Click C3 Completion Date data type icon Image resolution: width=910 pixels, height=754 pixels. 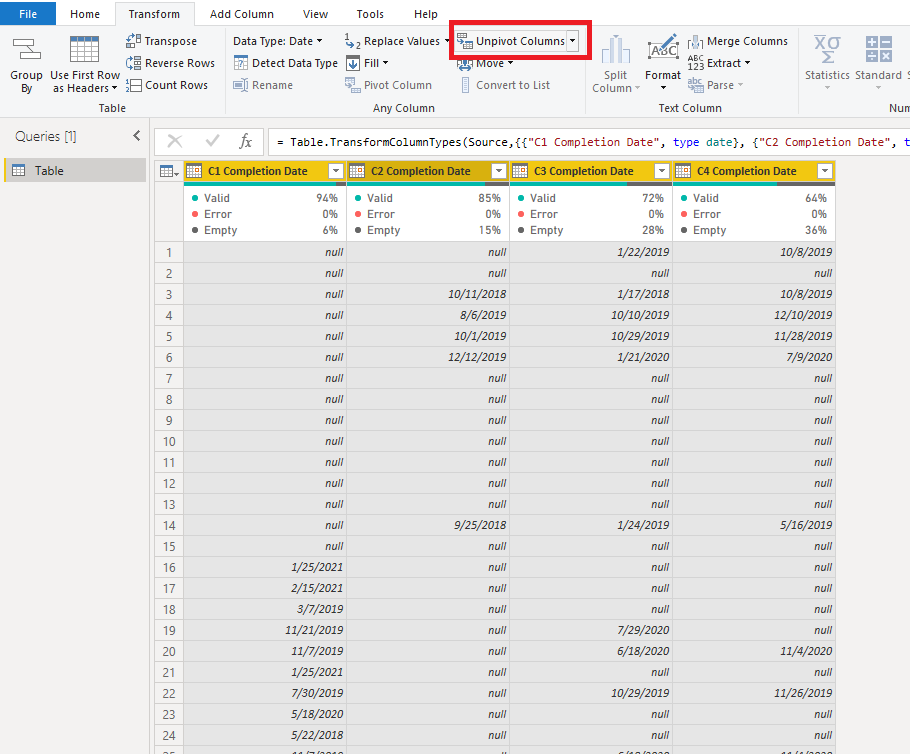(520, 171)
